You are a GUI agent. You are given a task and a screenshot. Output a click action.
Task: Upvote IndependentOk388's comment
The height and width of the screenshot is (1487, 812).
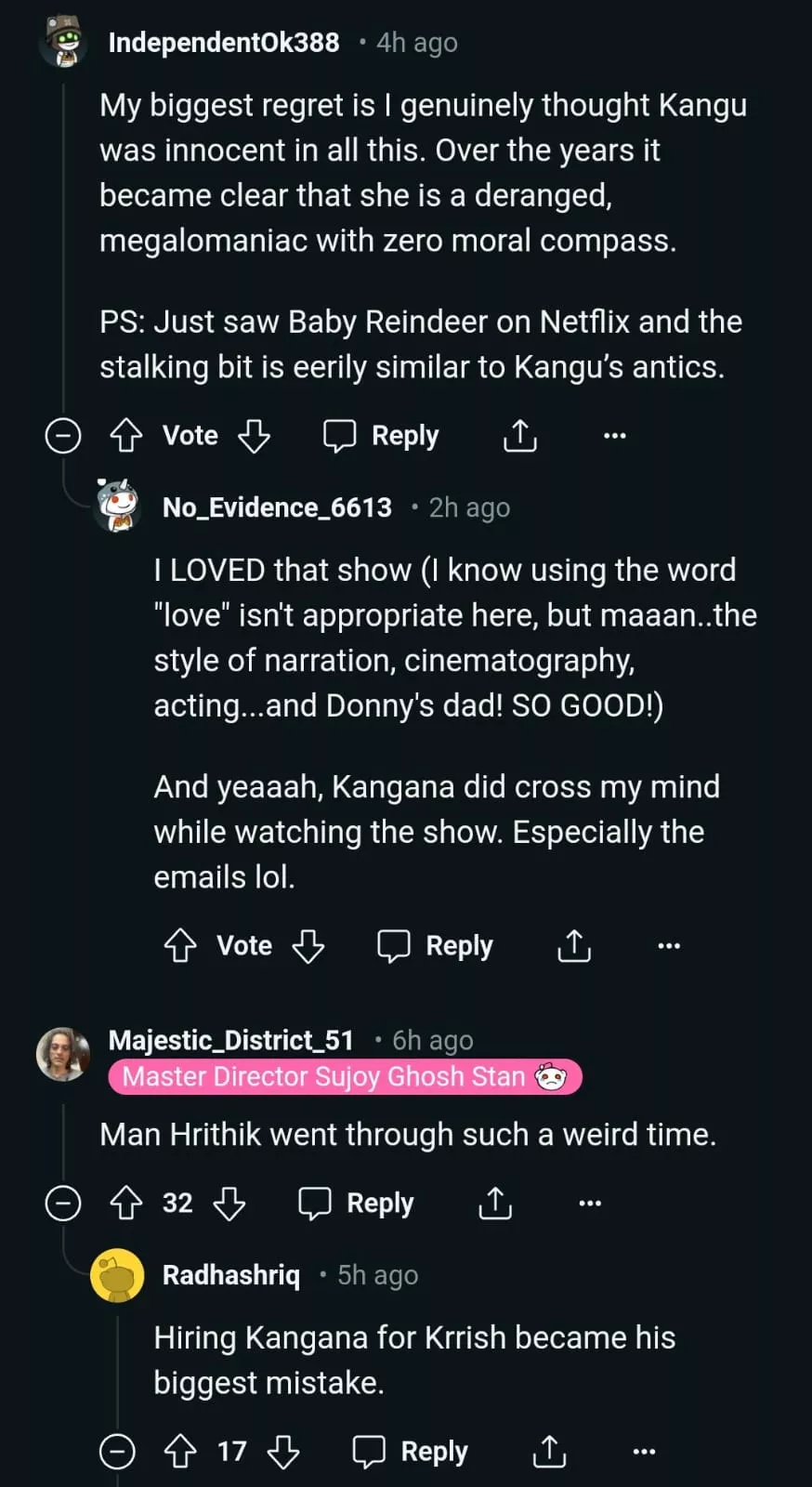pyautogui.click(x=126, y=435)
